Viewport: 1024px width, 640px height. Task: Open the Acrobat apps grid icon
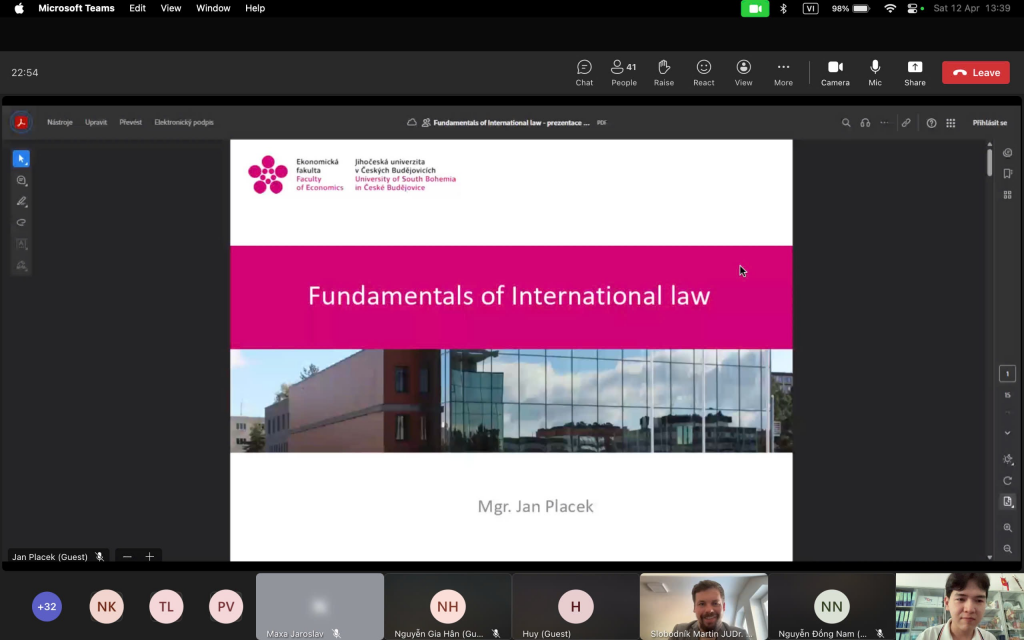point(951,123)
